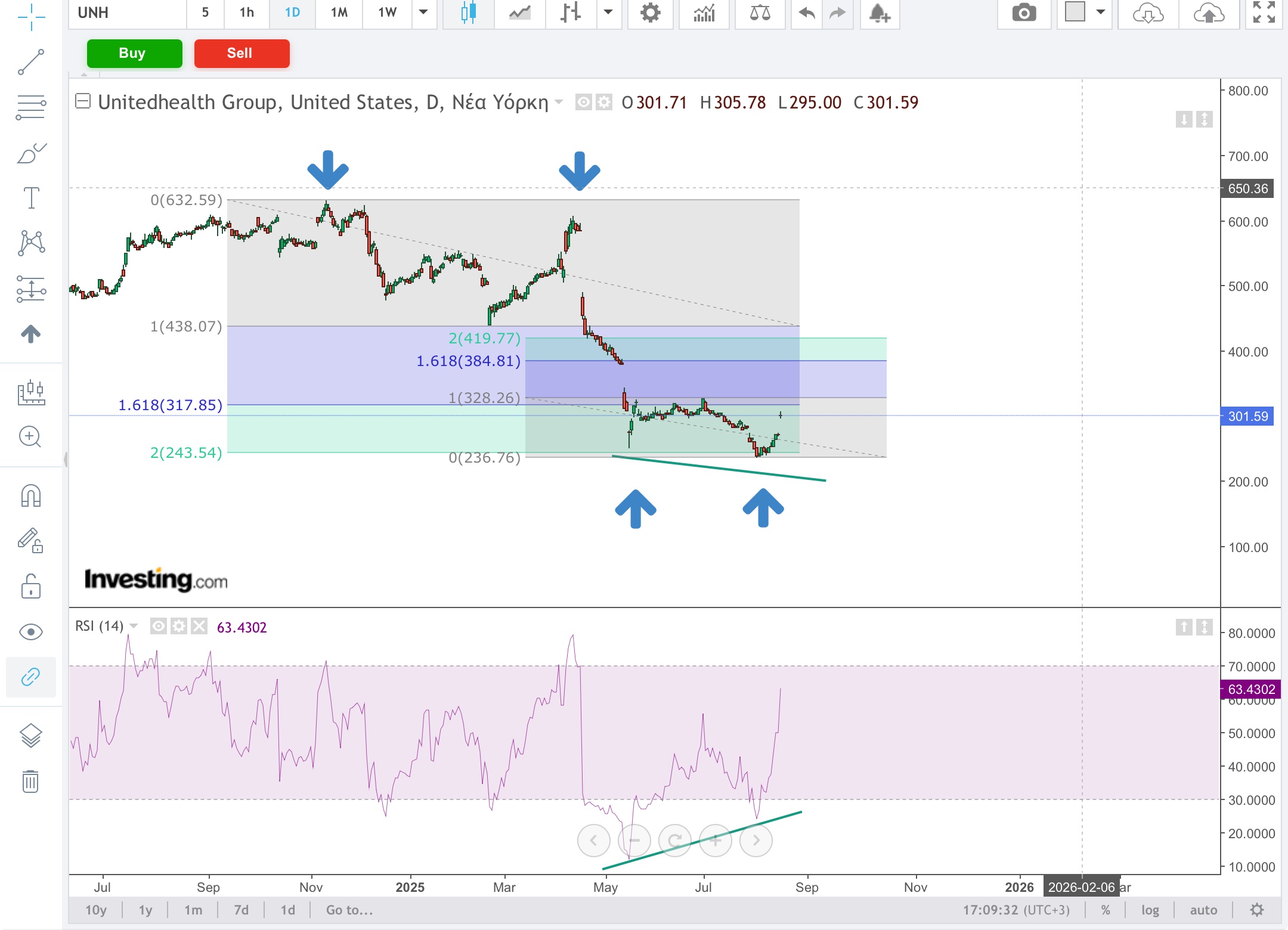
Task: Expand the layout dropdown arrow
Action: [1101, 13]
